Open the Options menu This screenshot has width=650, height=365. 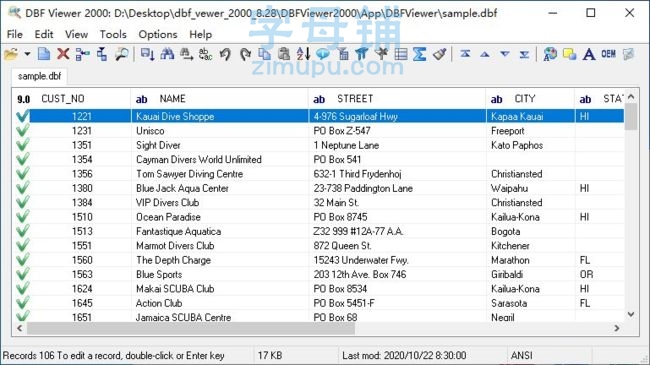(x=158, y=34)
